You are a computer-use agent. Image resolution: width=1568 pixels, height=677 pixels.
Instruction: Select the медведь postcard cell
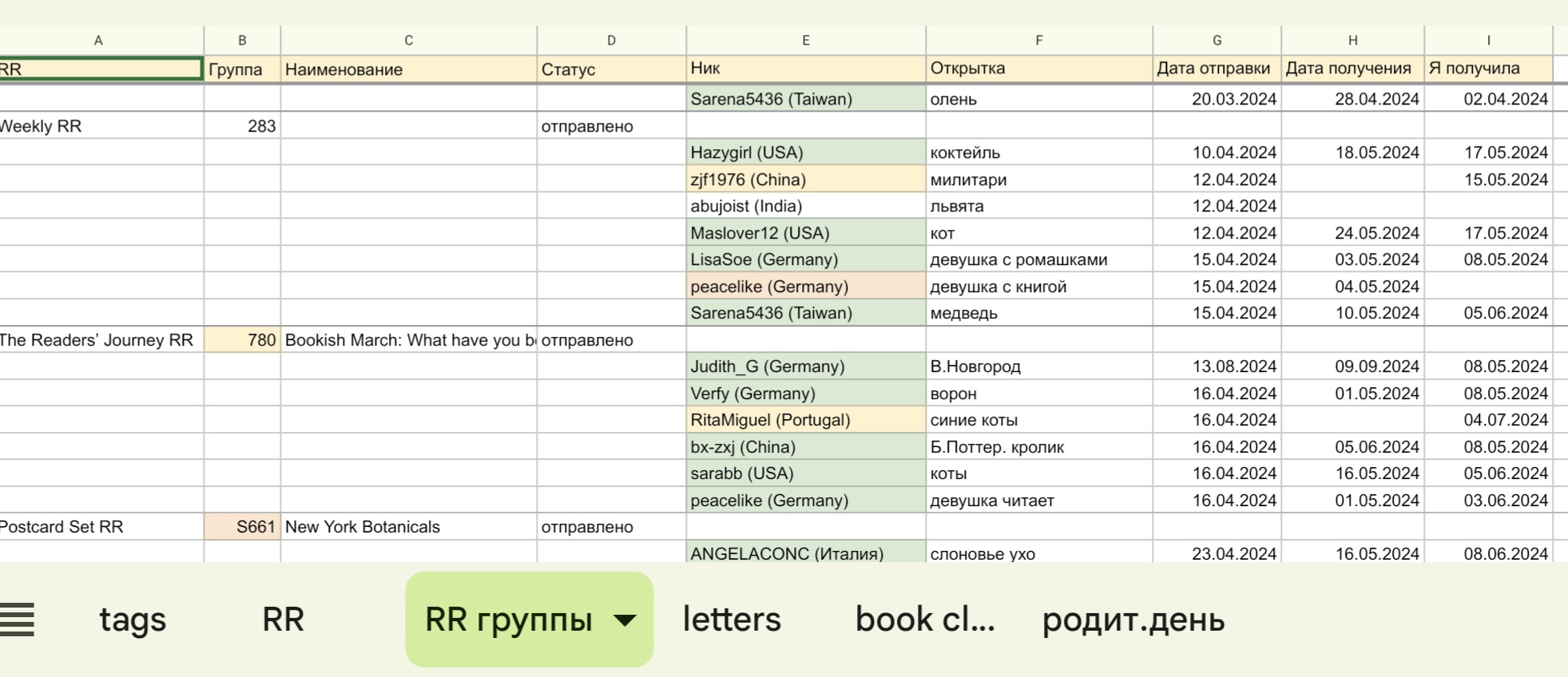pos(1039,313)
